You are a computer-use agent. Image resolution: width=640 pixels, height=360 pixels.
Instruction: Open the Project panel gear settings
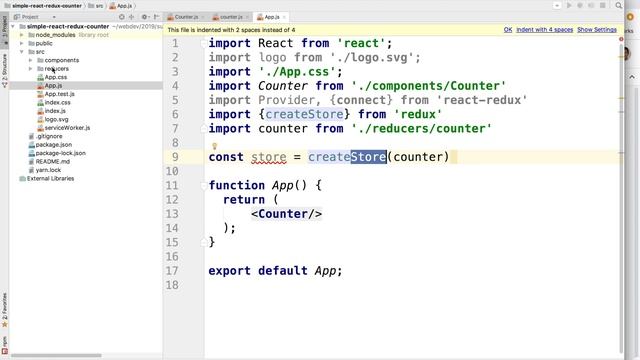[144, 17]
